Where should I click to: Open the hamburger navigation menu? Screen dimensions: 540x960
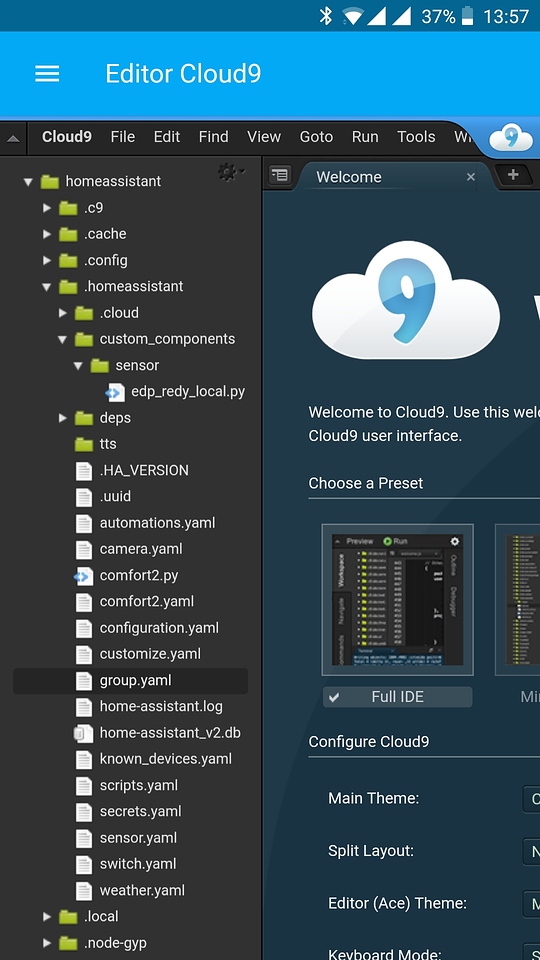coord(47,74)
